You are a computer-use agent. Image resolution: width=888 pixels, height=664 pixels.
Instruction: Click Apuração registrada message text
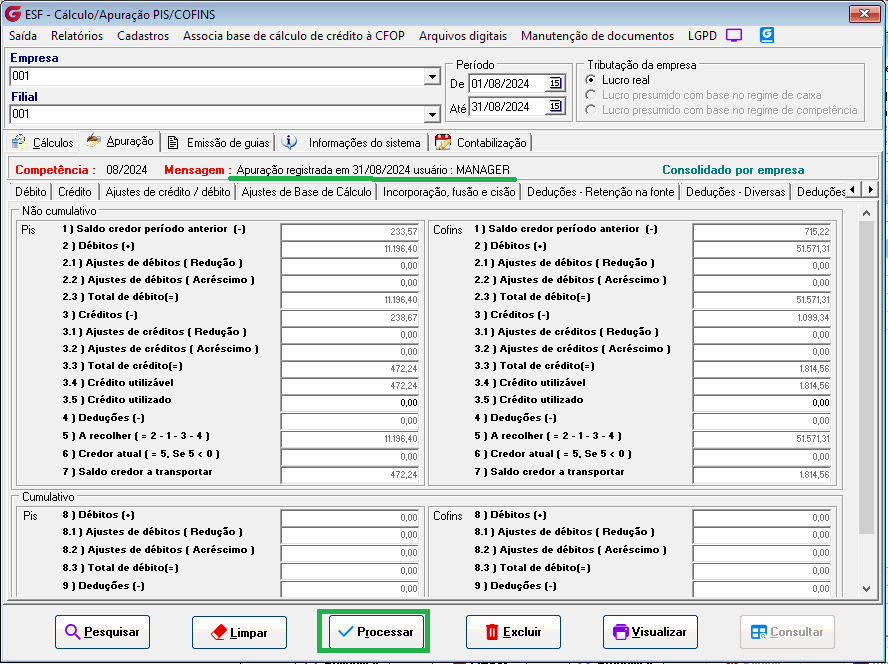coord(373,169)
